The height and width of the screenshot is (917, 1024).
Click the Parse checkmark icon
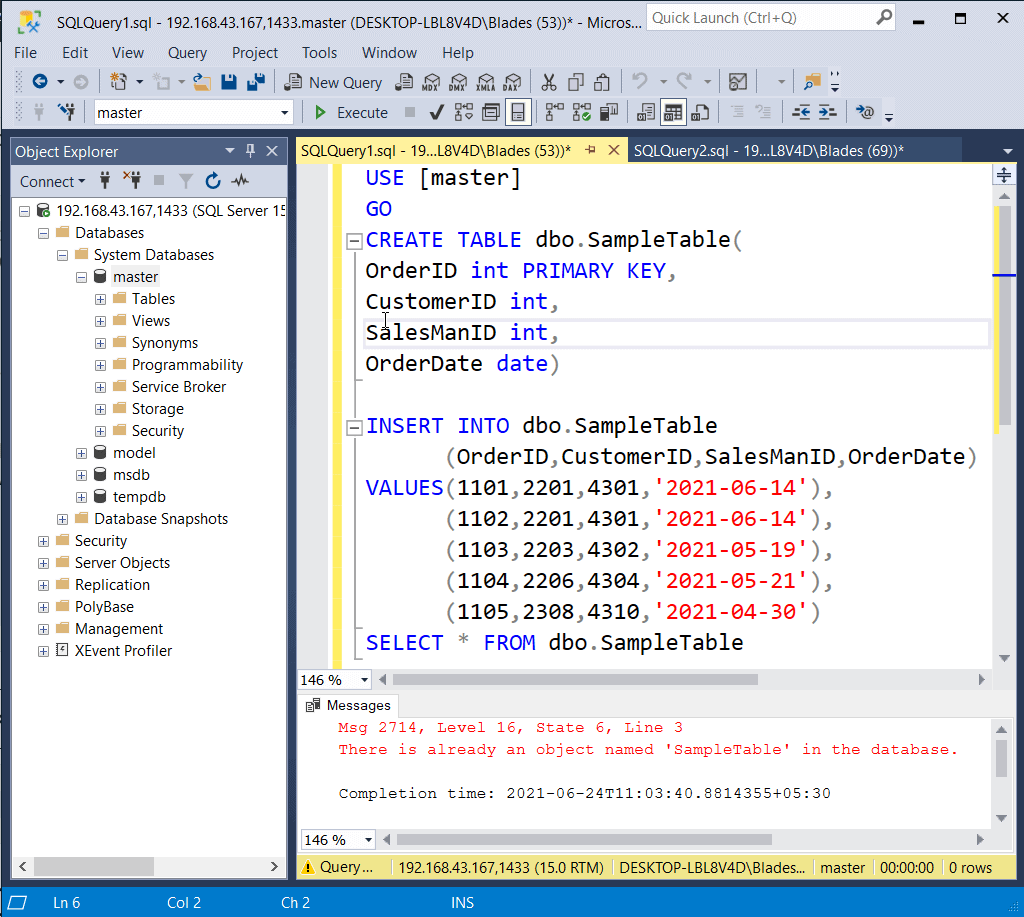437,112
